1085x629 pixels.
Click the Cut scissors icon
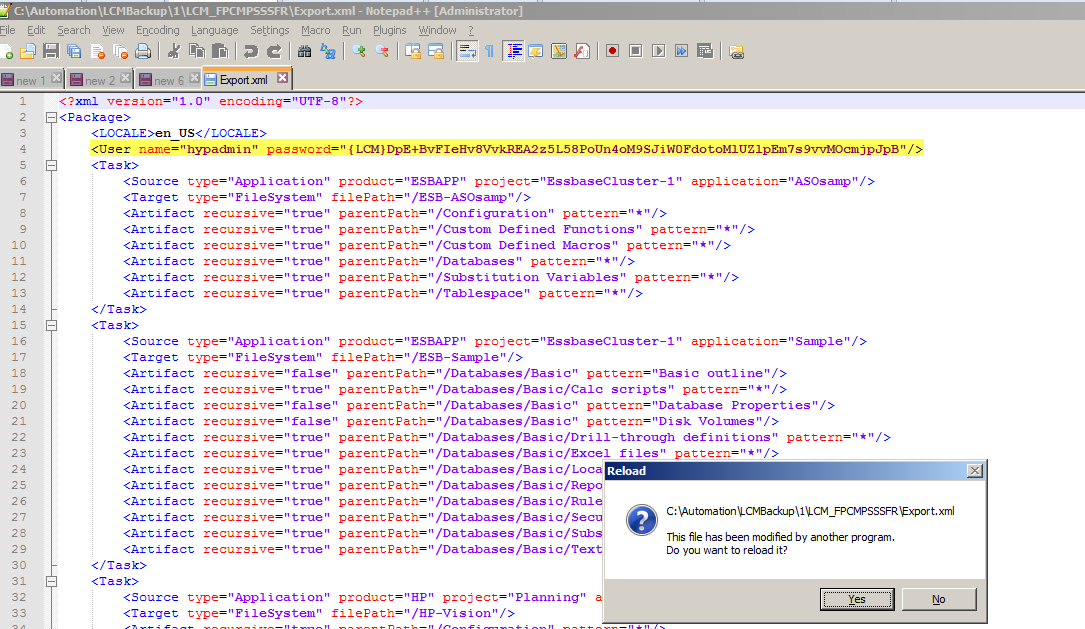(174, 52)
